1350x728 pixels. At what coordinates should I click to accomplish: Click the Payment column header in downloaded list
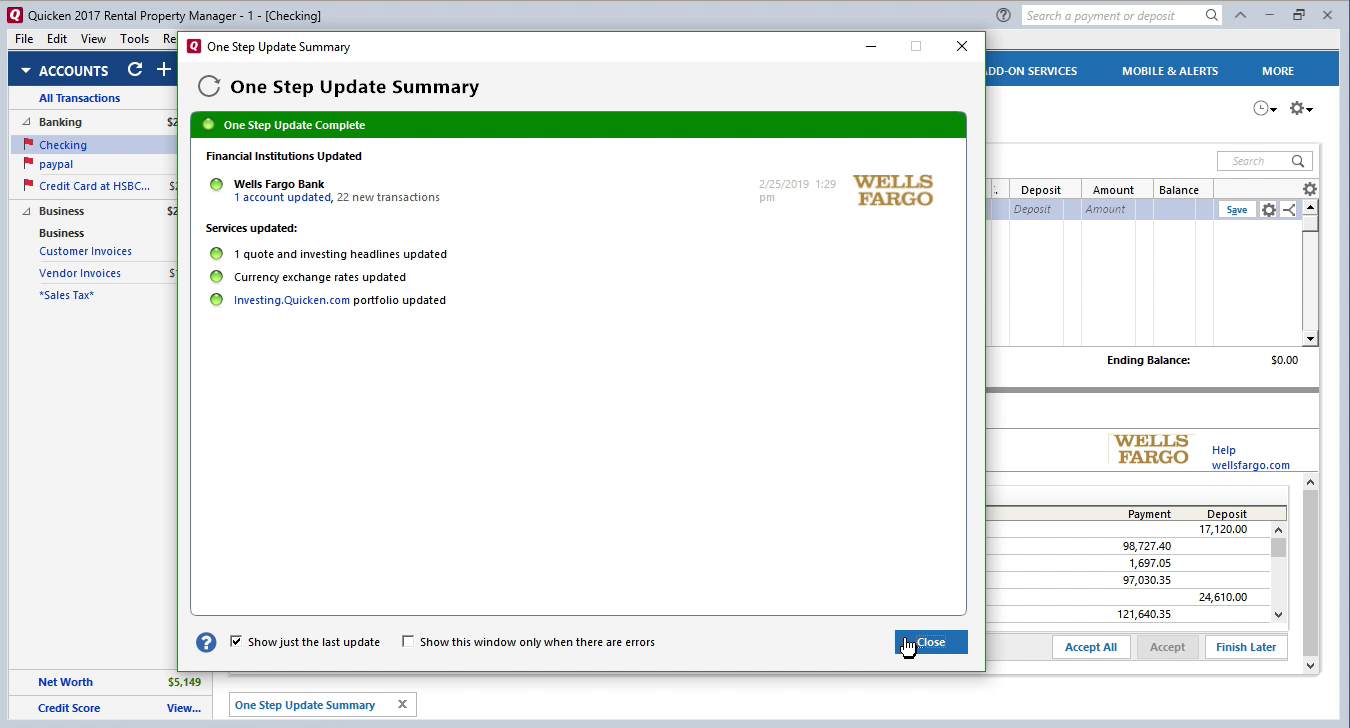click(1149, 514)
